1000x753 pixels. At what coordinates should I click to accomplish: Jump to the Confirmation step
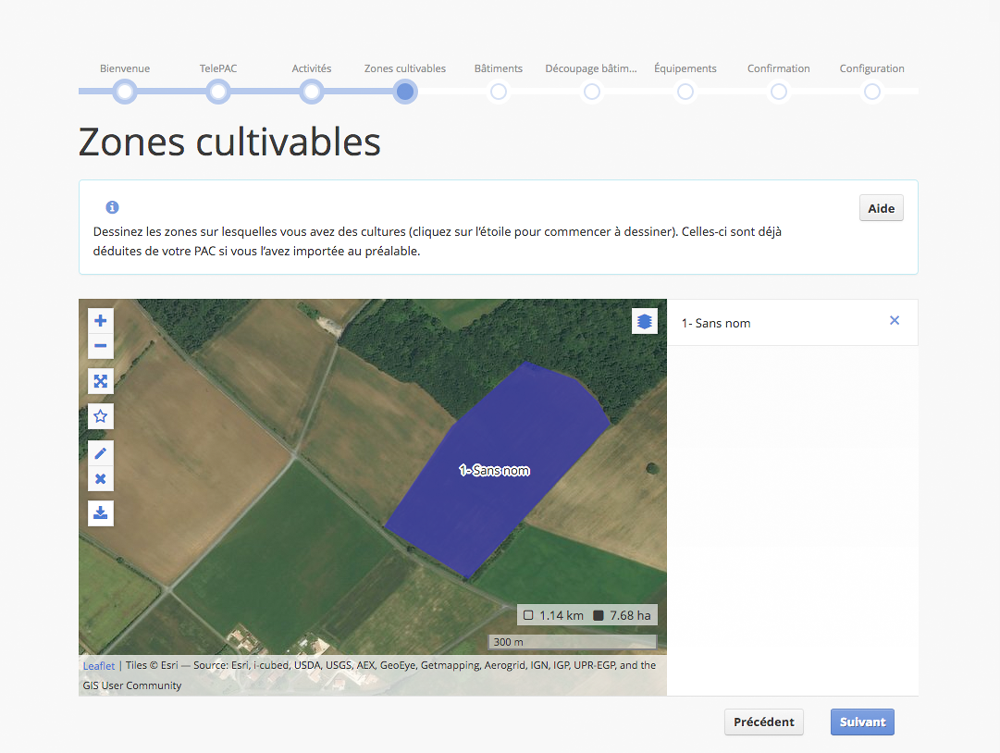tap(778, 92)
